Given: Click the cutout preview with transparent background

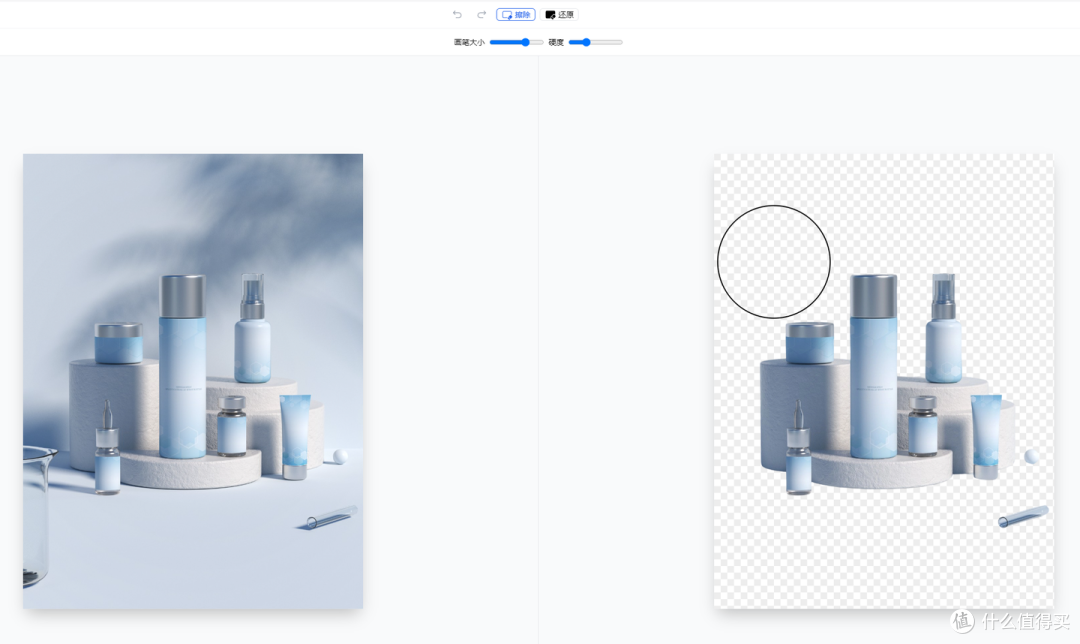Looking at the screenshot, I should 884,381.
